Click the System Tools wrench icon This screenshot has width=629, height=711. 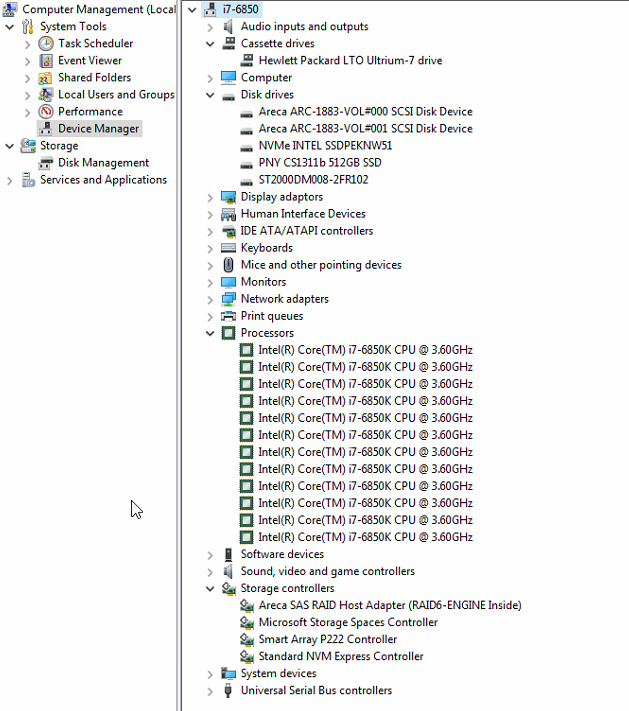(28, 27)
